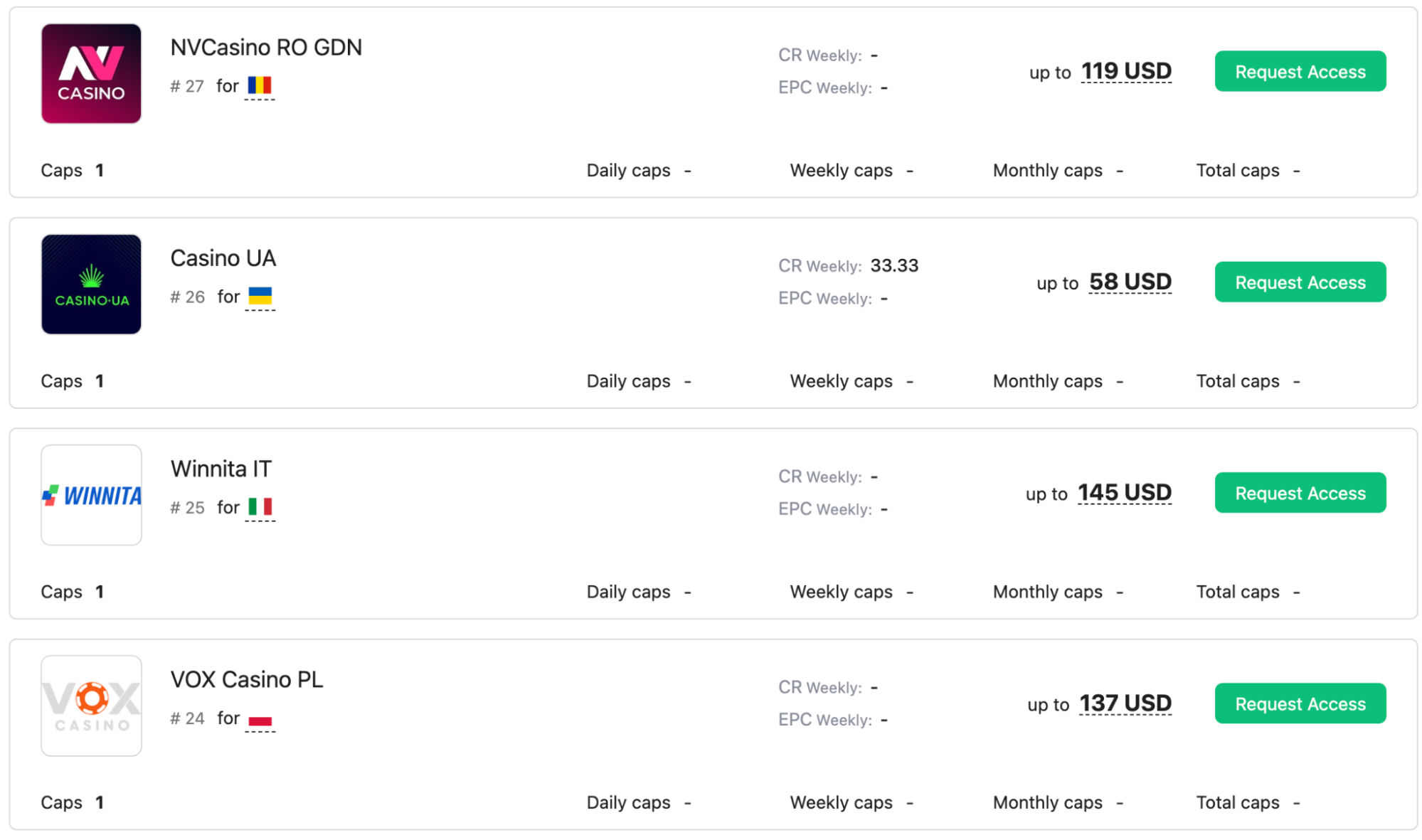1422x840 pixels.
Task: Click the 145 USD payout amount
Action: [1124, 492]
